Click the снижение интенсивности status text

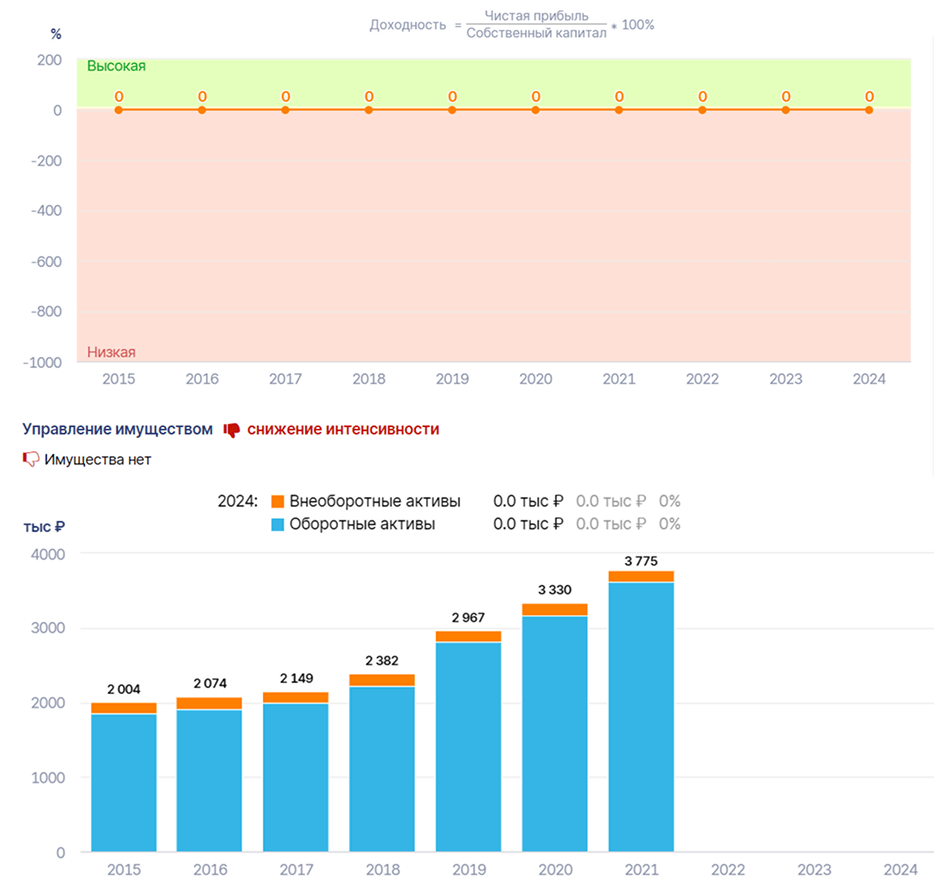pyautogui.click(x=343, y=429)
